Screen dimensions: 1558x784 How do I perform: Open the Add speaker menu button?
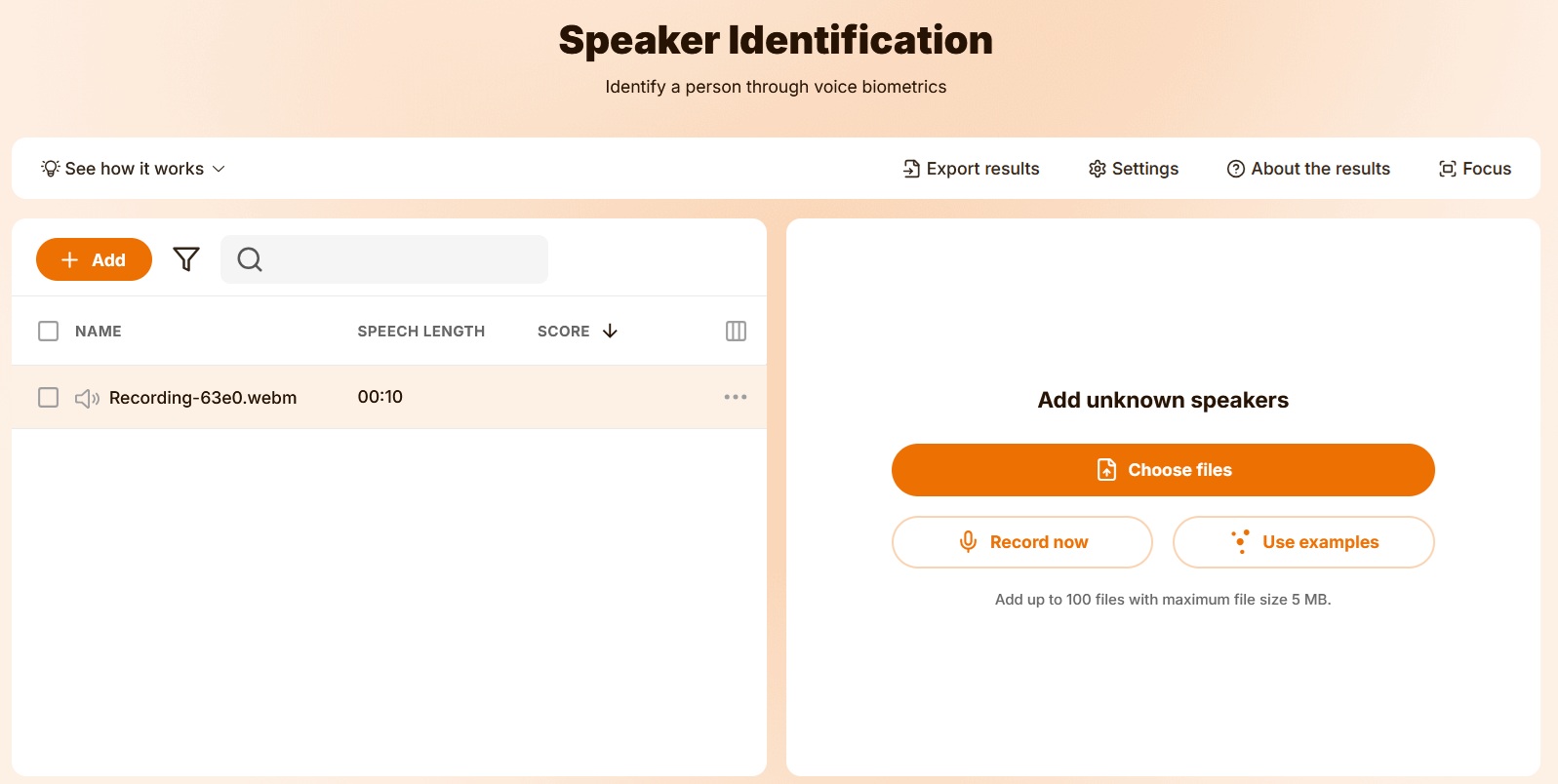pos(94,259)
